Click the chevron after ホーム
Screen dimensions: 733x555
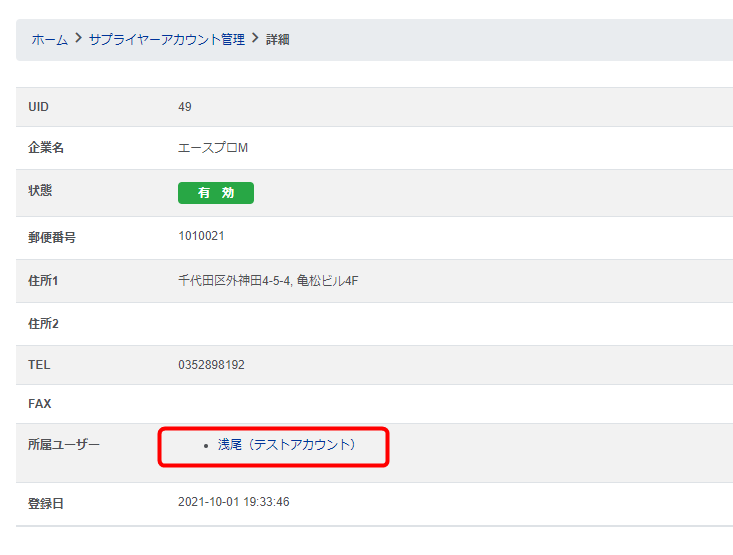pyautogui.click(x=78, y=40)
